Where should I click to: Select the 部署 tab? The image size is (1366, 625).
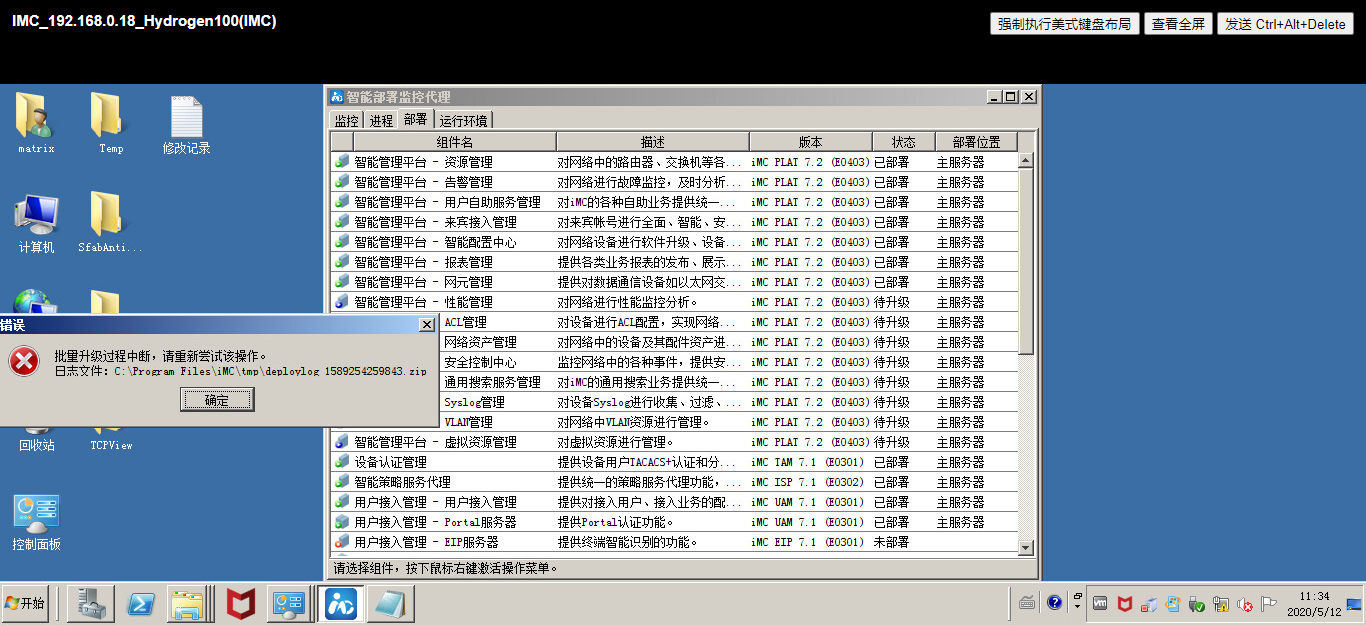[415, 119]
